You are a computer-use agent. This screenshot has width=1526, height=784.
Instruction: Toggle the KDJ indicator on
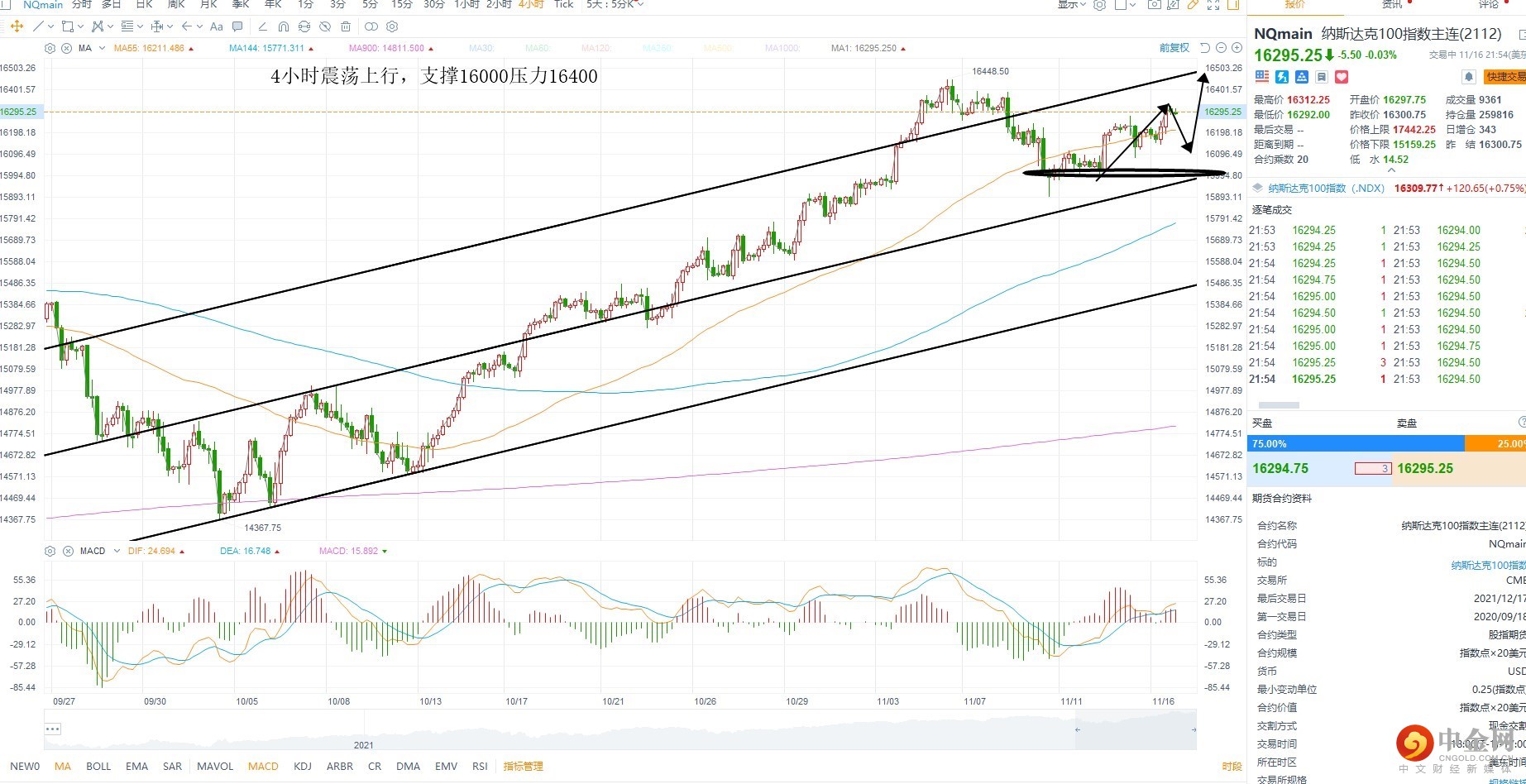303,766
